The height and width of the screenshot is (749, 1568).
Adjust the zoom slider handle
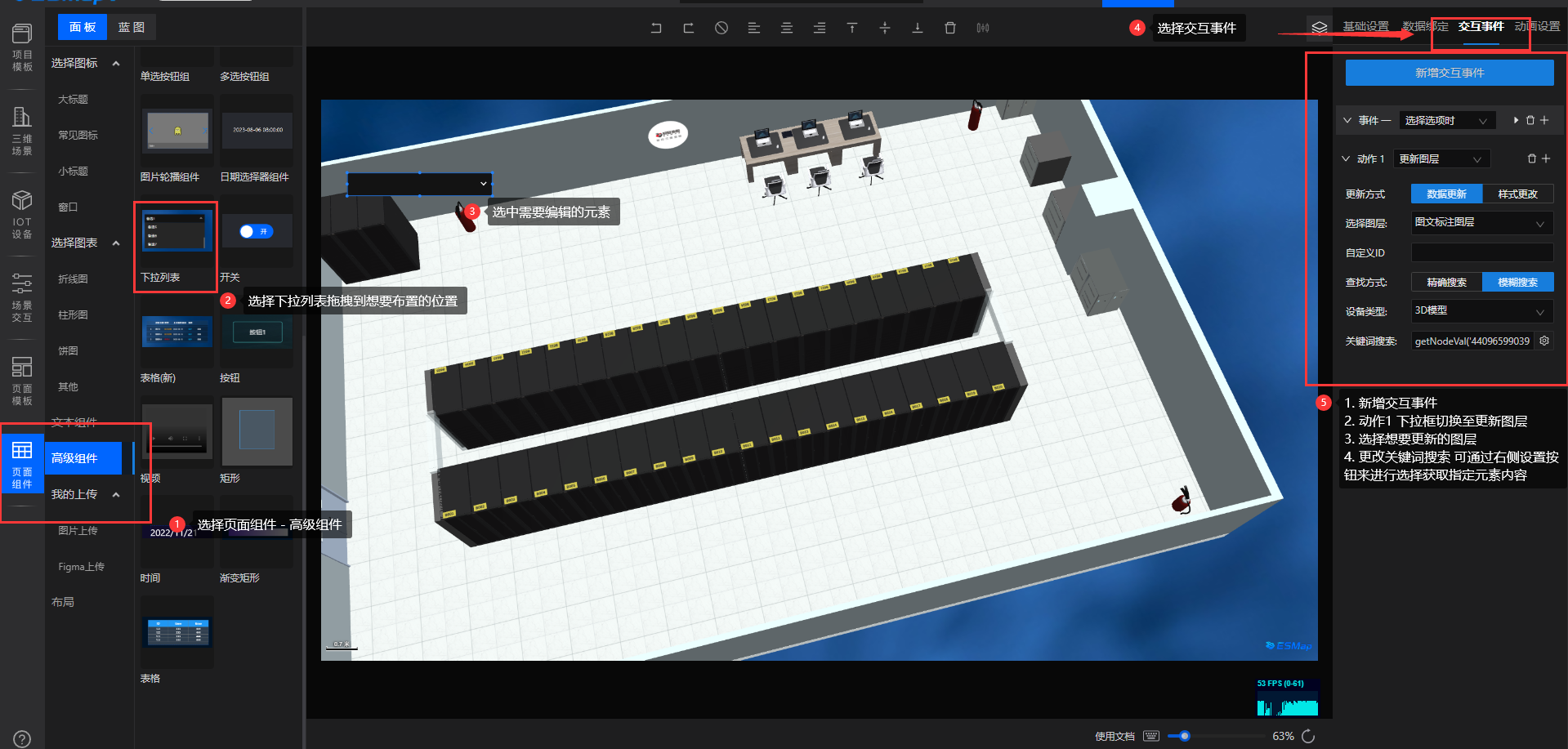tap(1184, 736)
